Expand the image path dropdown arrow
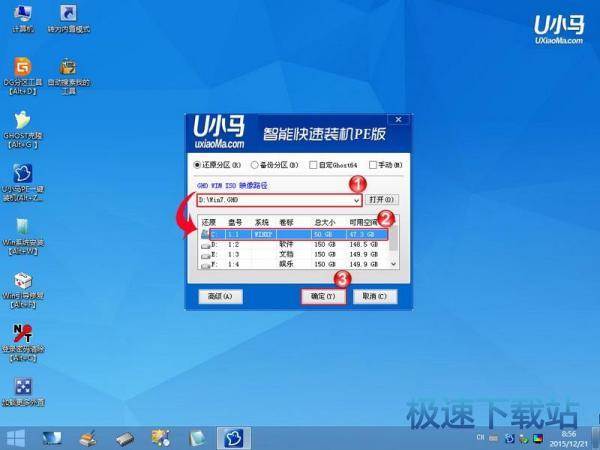This screenshot has width=600, height=450. click(356, 200)
